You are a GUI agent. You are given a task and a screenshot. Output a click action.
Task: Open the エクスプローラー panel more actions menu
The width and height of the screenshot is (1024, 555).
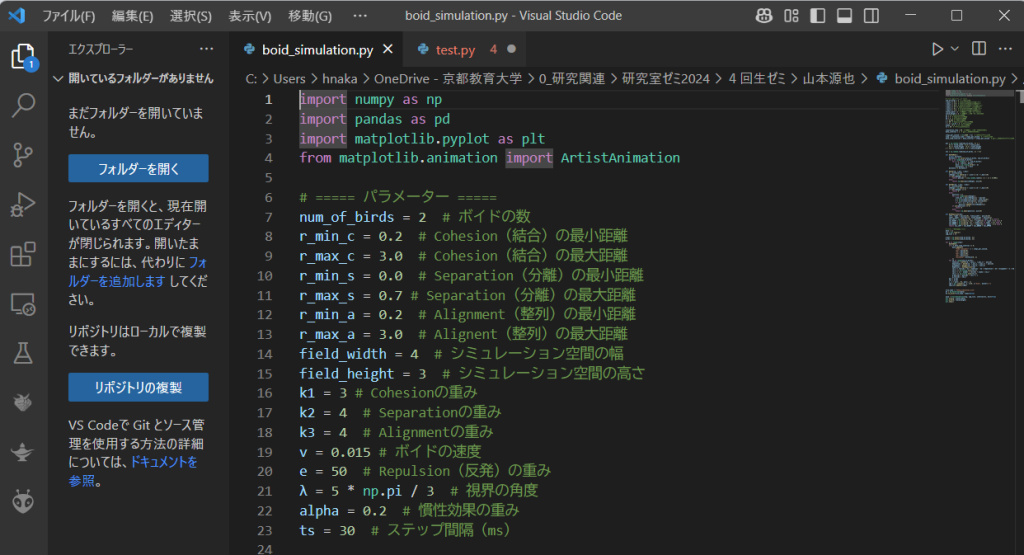tap(206, 49)
